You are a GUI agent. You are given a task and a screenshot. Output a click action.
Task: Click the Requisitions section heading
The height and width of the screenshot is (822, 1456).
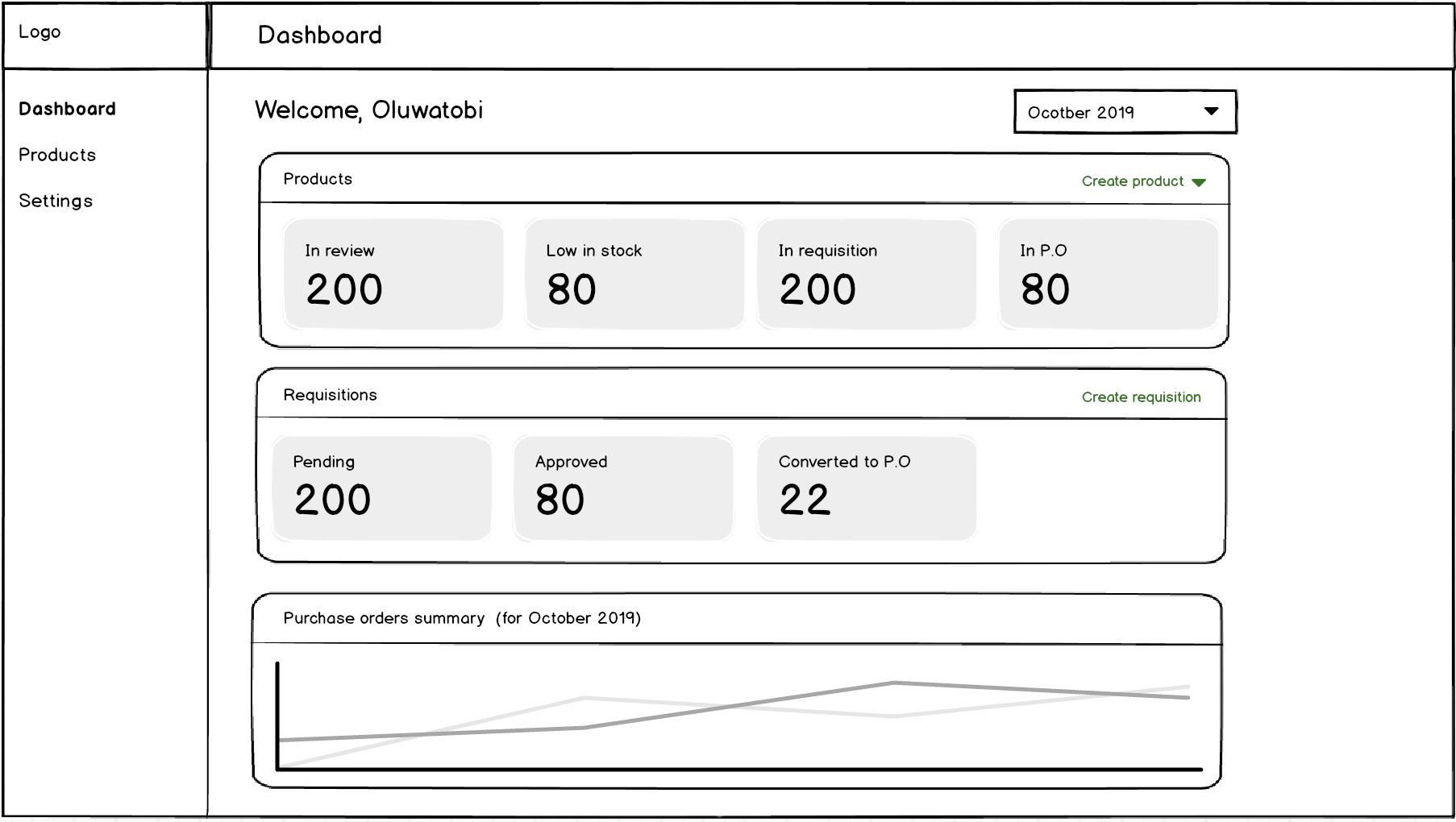tap(330, 395)
